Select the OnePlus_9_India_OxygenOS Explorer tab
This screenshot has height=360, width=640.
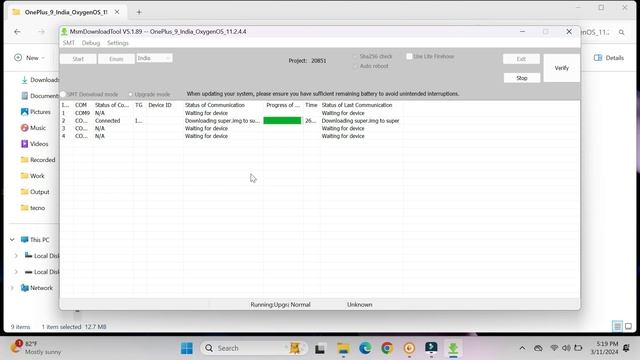tap(66, 12)
